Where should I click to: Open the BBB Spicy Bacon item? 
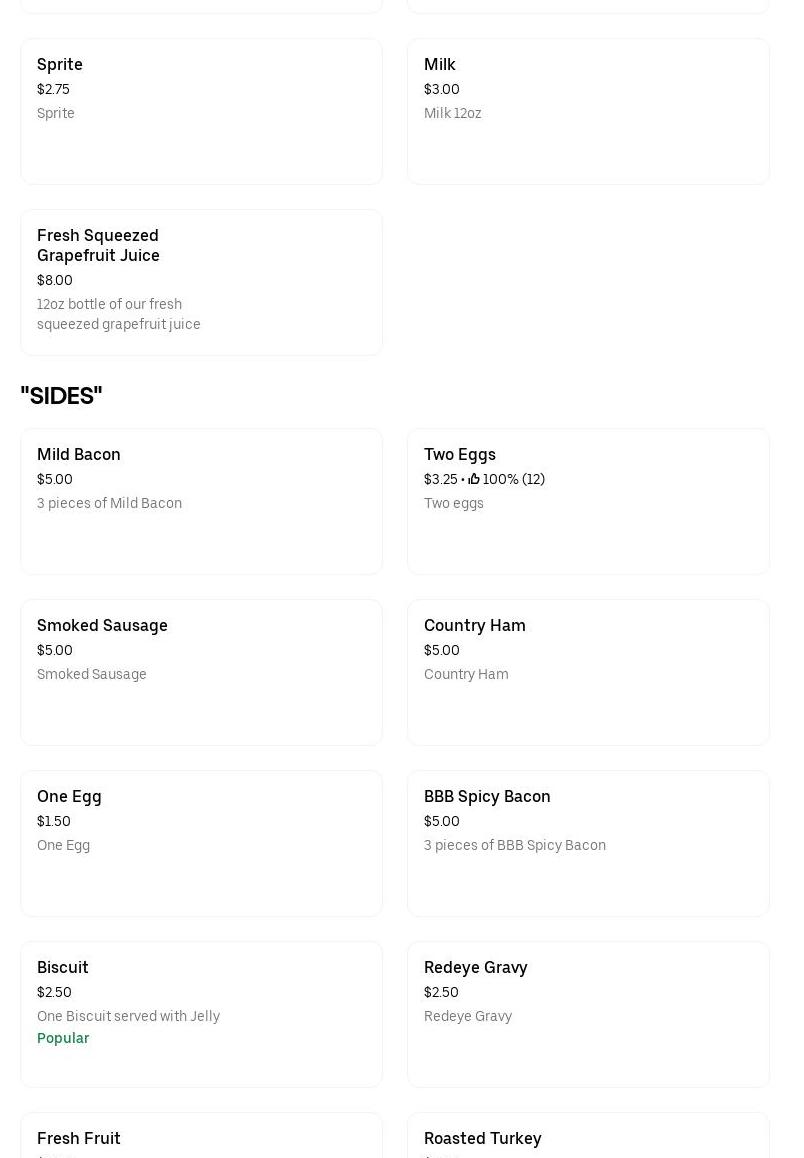(x=588, y=843)
